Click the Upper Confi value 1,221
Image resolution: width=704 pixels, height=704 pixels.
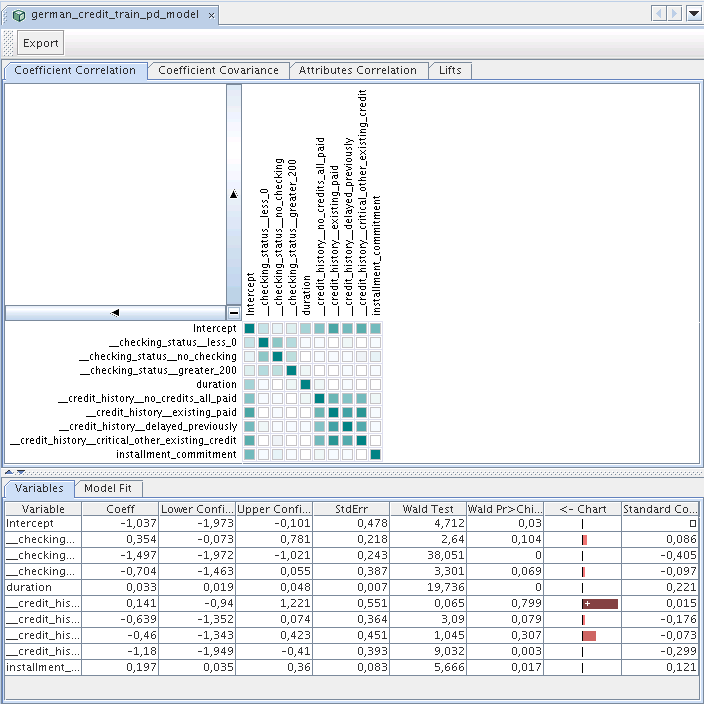[x=295, y=603]
